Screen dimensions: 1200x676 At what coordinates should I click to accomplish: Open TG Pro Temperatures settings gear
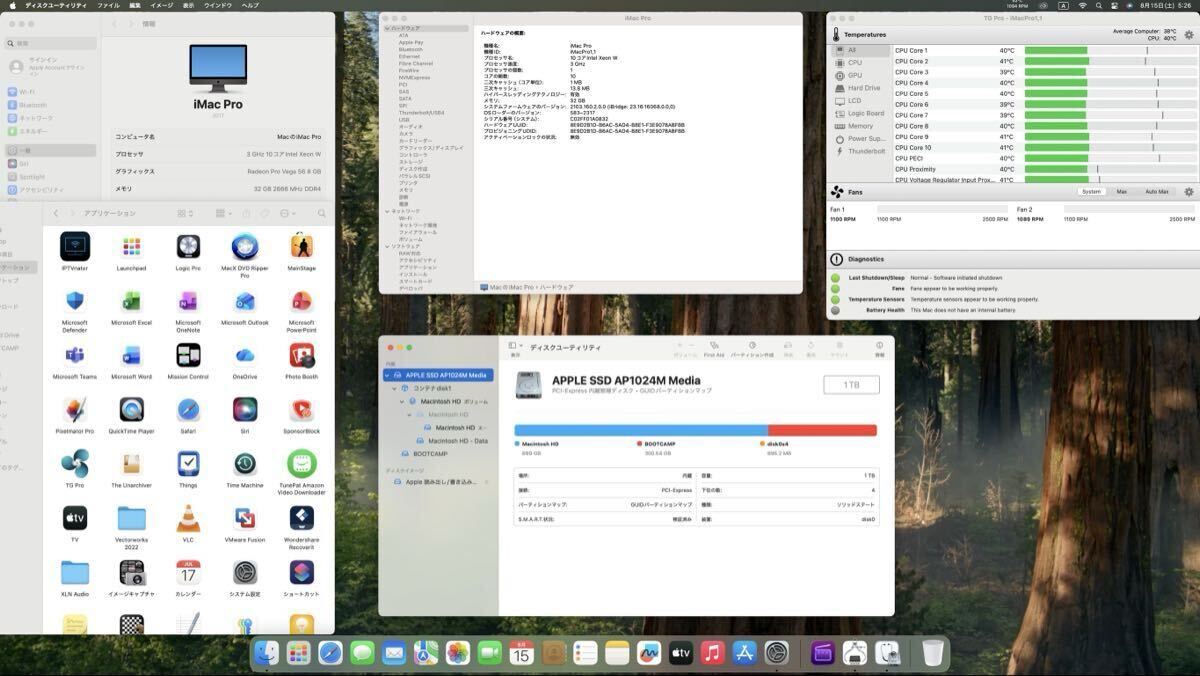point(1189,34)
